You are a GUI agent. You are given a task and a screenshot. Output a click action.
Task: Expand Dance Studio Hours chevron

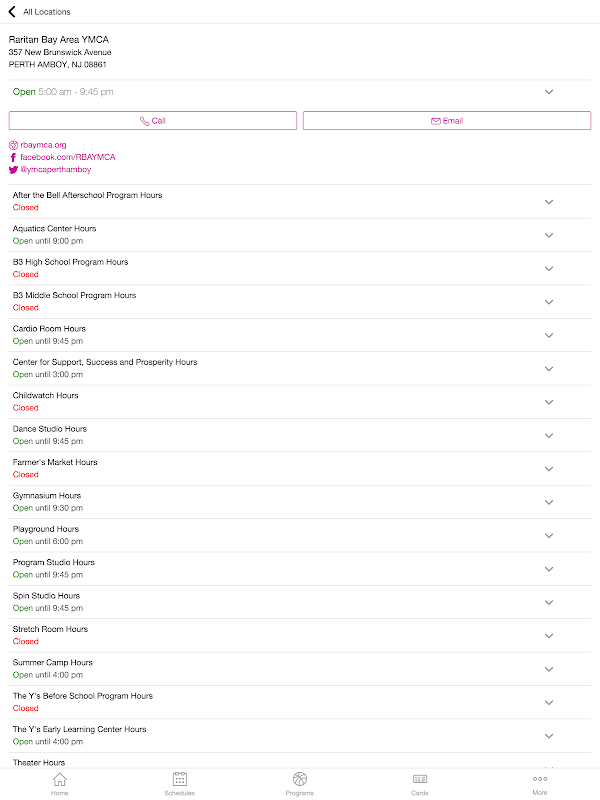[549, 436]
